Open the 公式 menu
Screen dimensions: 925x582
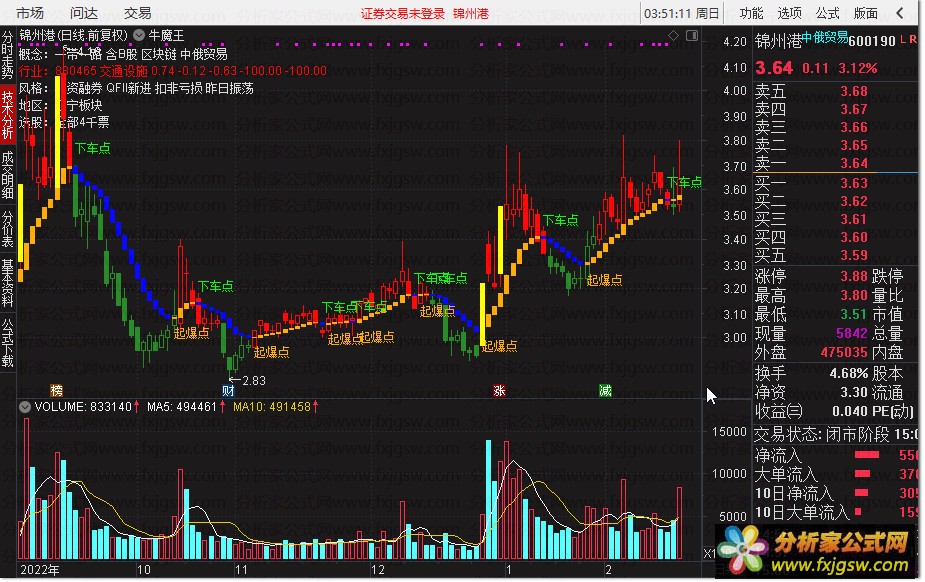827,13
